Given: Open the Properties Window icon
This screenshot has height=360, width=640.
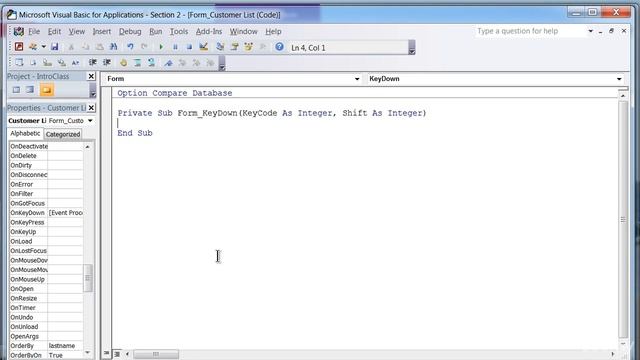Looking at the screenshot, I should [234, 47].
